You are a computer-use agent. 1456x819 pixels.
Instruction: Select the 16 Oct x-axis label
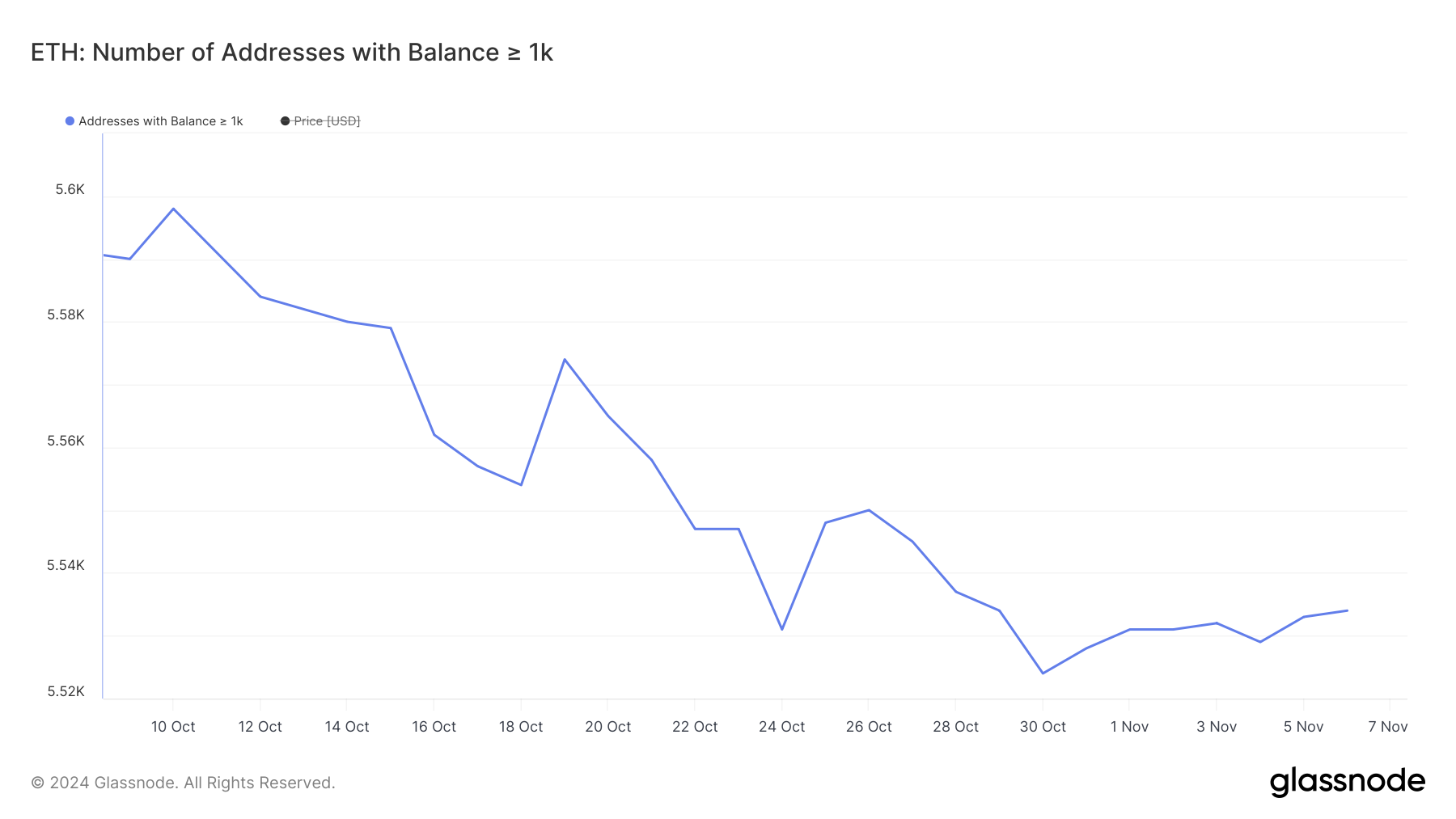(x=434, y=727)
